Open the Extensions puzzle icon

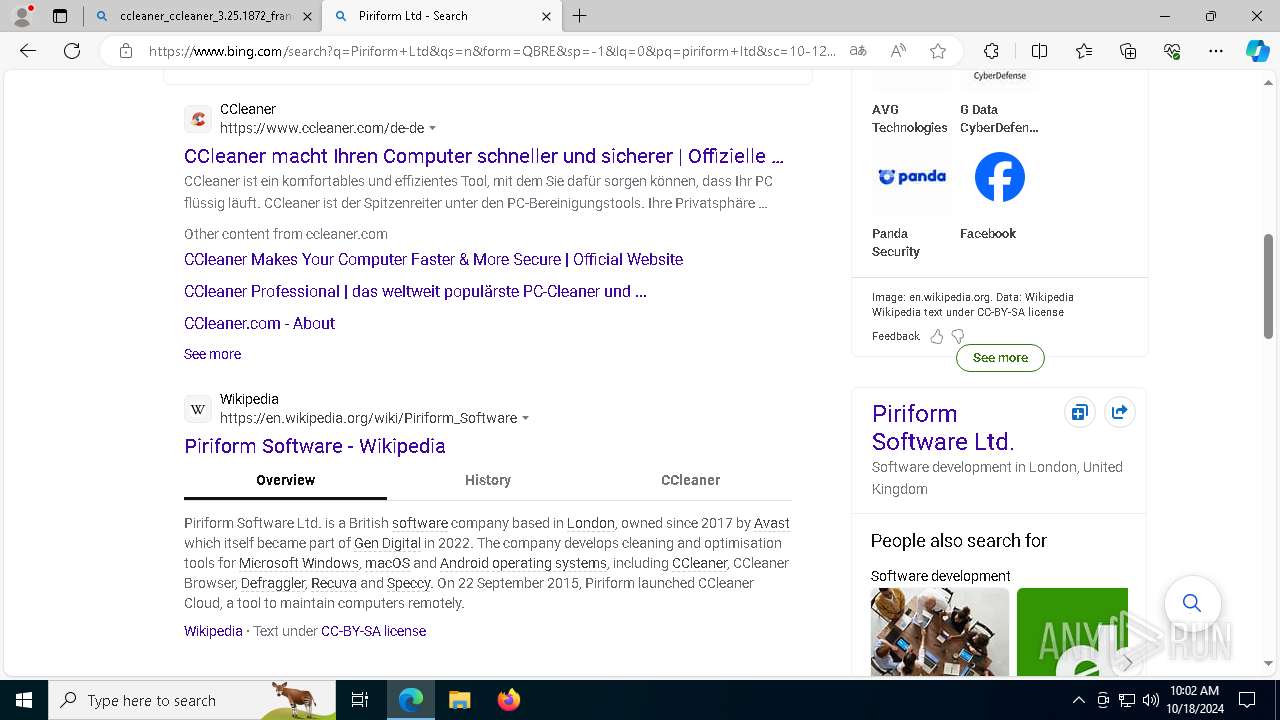click(991, 51)
